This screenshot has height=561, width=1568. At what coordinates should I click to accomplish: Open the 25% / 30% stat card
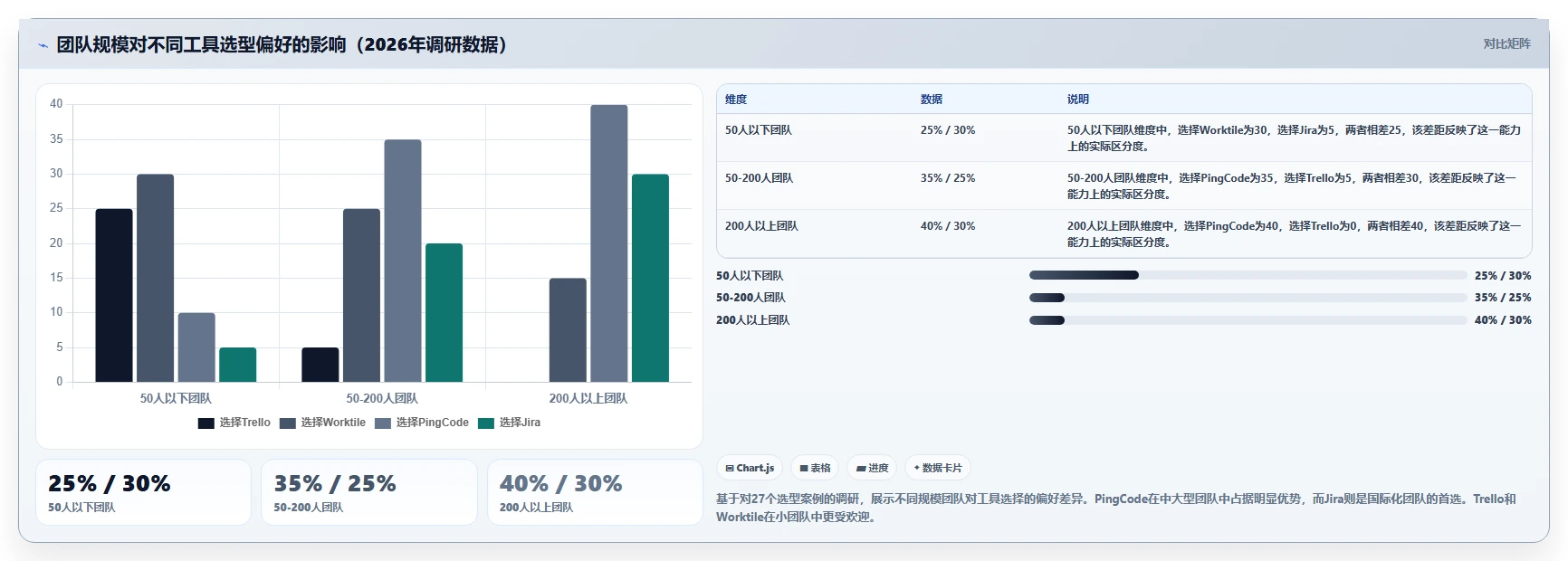[143, 492]
